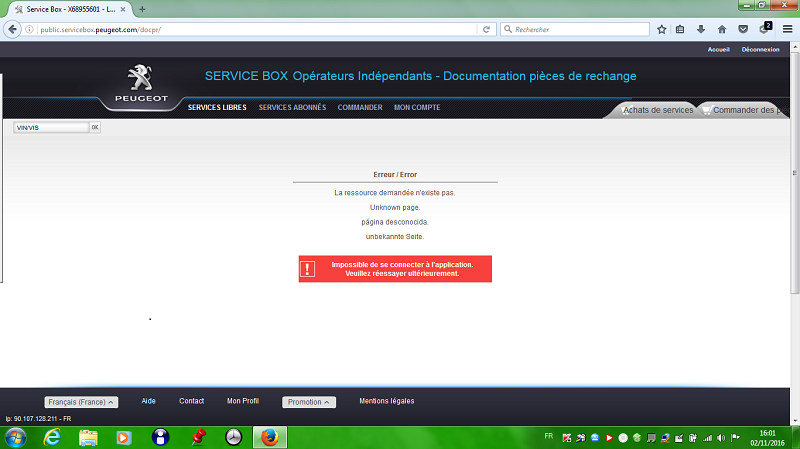
Task: Open the network signal tray icon
Action: (707, 438)
